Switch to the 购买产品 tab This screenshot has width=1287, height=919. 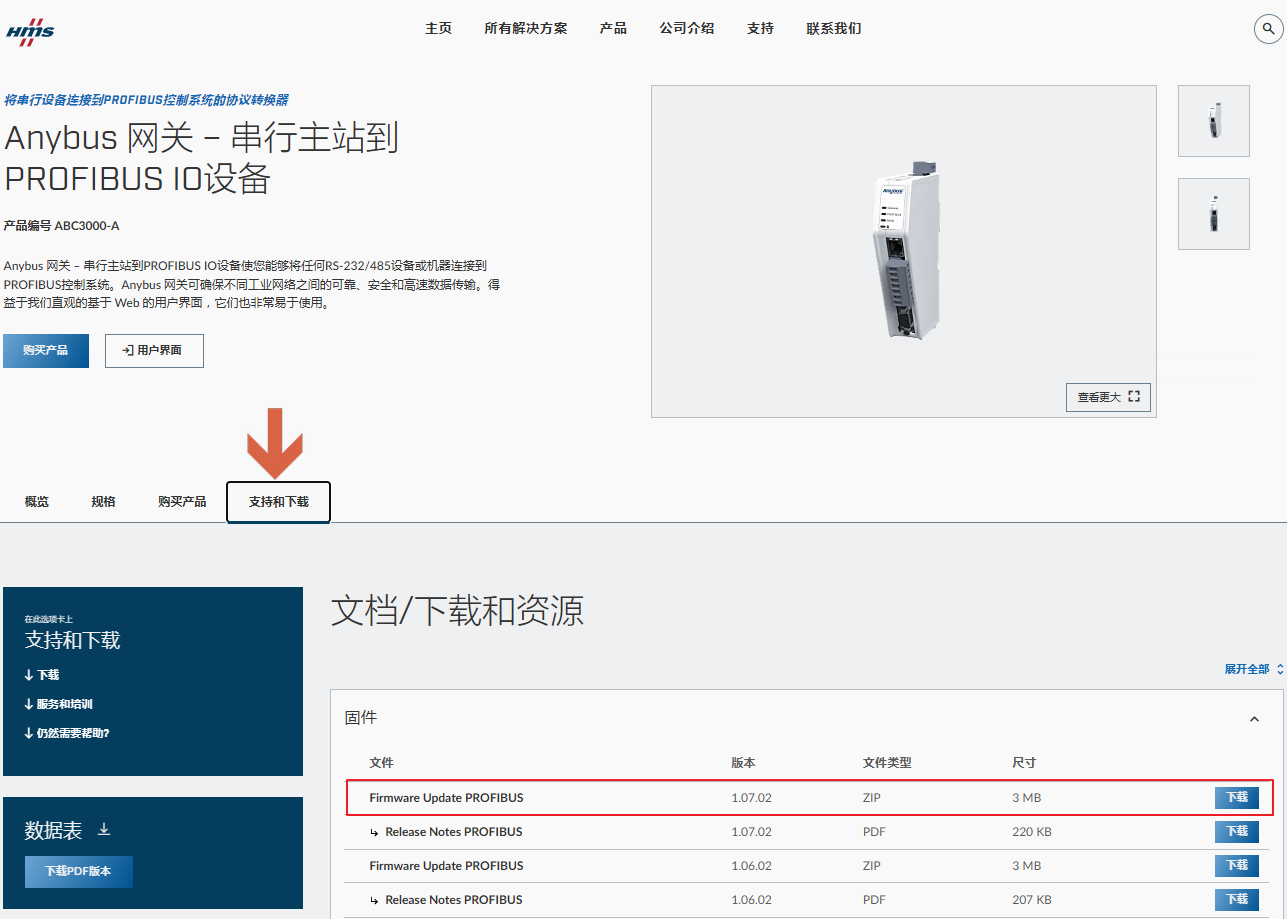point(182,502)
